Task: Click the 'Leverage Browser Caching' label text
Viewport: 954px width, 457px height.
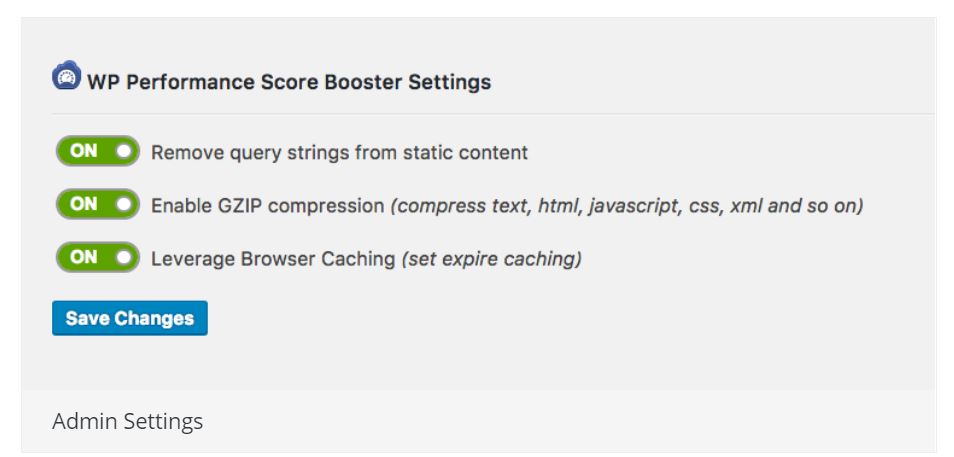Action: 273,259
